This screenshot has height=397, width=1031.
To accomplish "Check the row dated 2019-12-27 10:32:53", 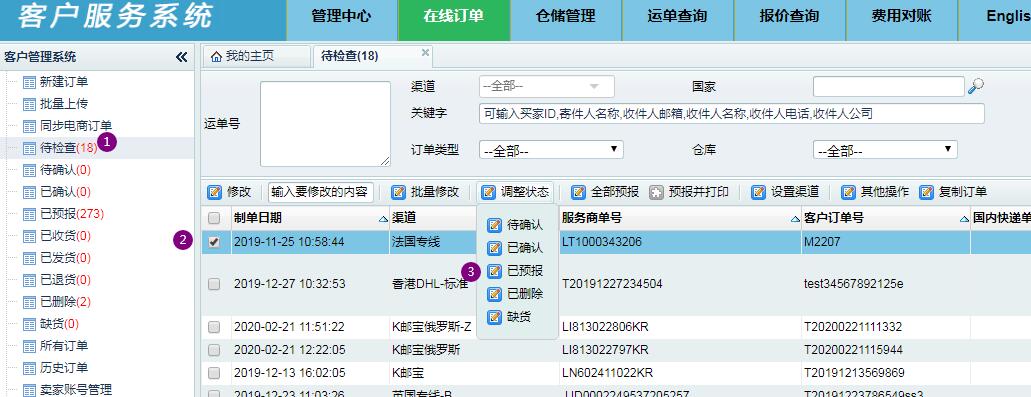I will (214, 284).
